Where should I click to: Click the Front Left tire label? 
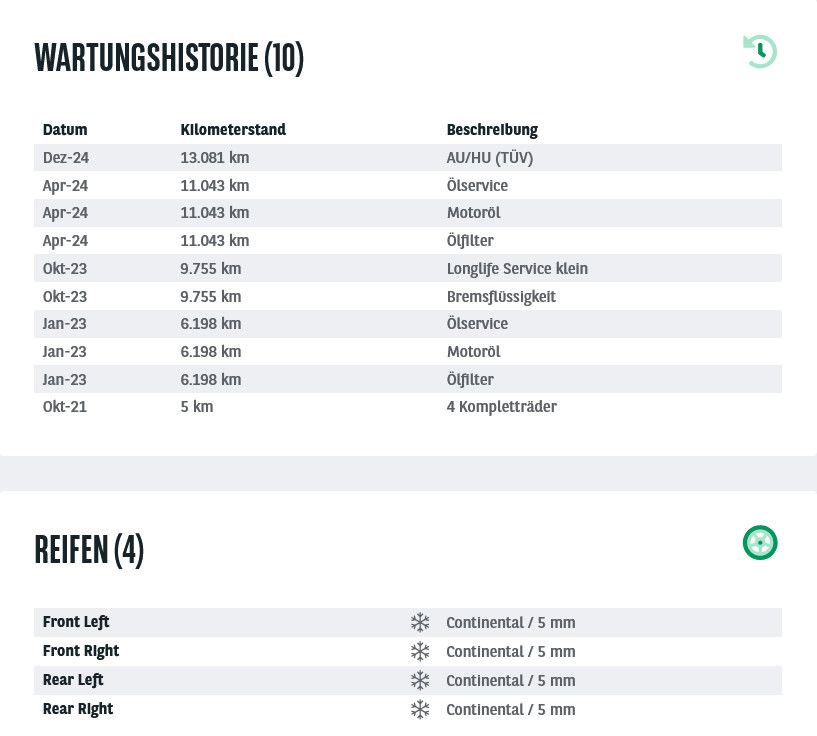[x=76, y=622]
